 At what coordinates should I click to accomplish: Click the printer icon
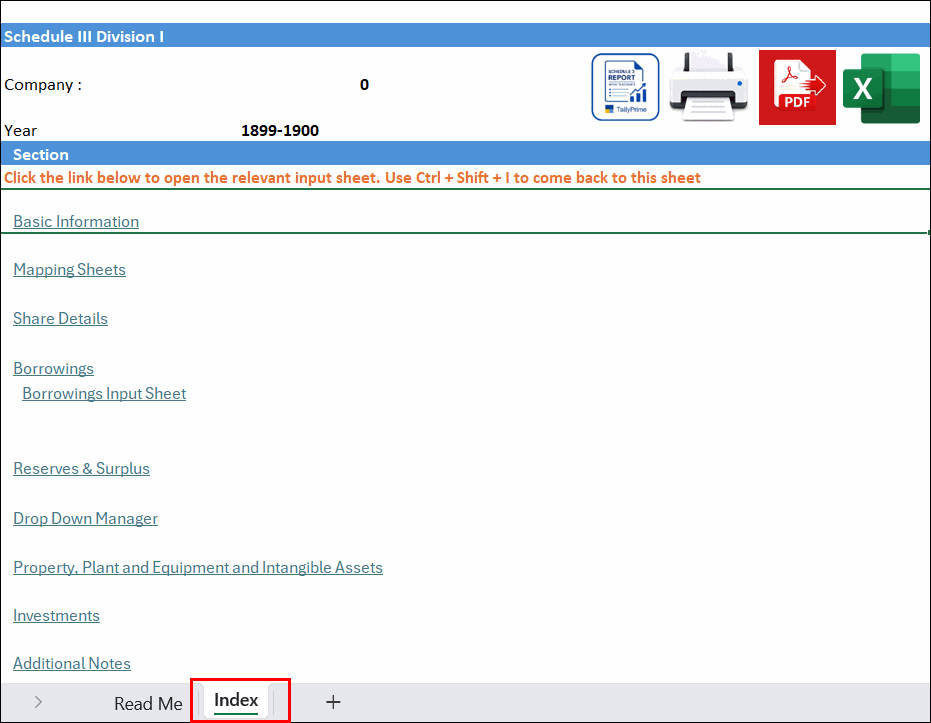point(709,87)
